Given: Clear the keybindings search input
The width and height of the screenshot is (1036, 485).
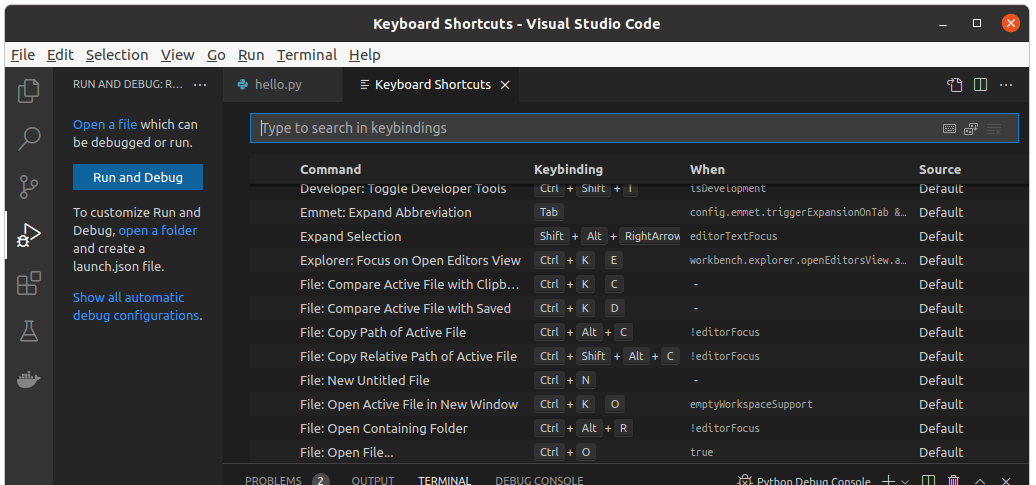Looking at the screenshot, I should tap(994, 128).
